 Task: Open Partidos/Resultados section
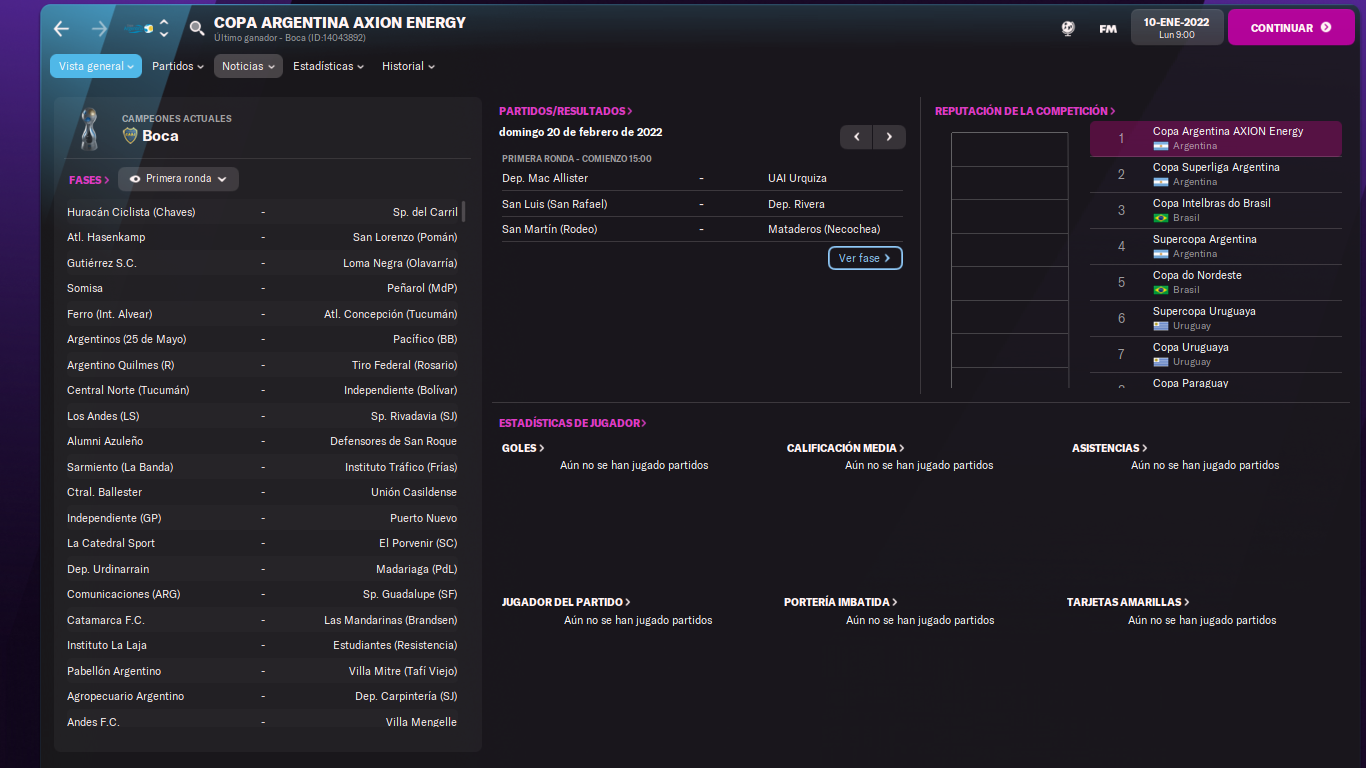tap(566, 111)
